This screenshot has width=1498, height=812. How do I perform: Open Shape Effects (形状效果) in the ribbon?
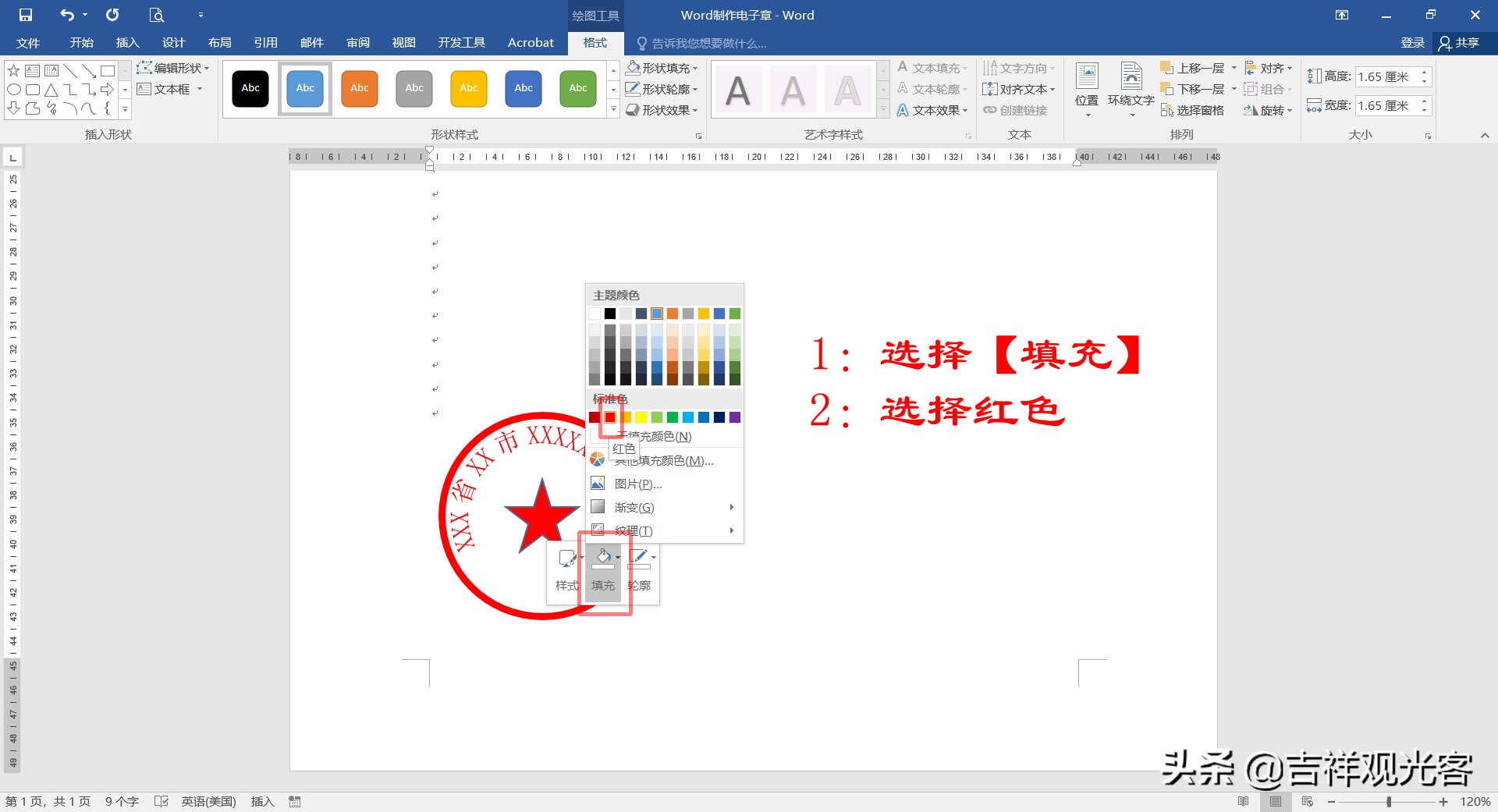pyautogui.click(x=662, y=110)
